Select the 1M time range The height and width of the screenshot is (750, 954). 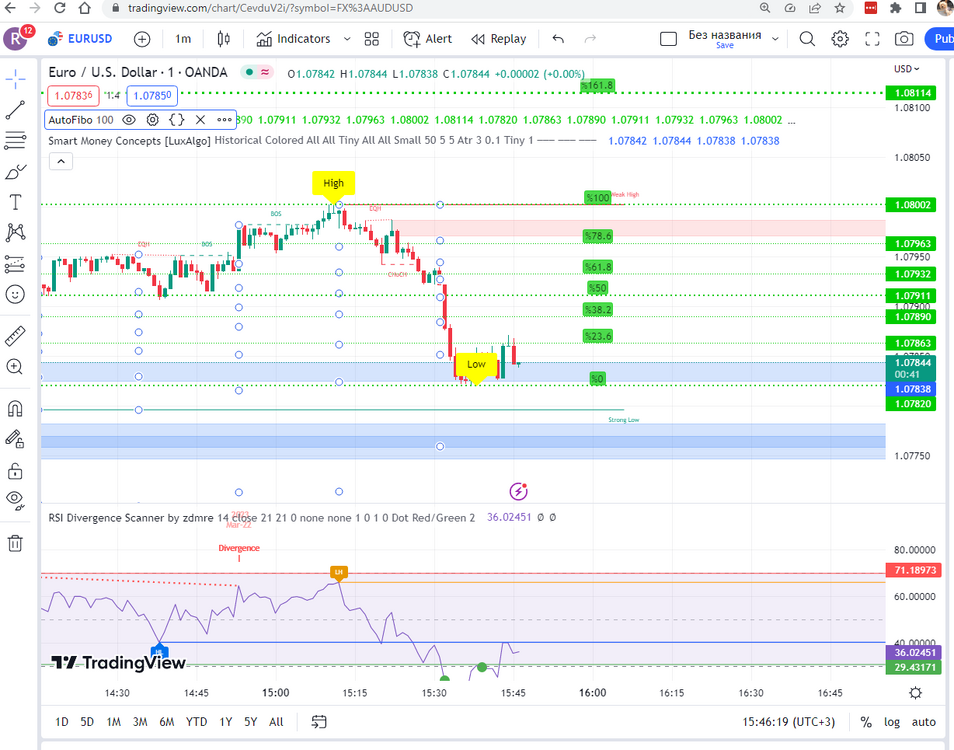pos(114,722)
